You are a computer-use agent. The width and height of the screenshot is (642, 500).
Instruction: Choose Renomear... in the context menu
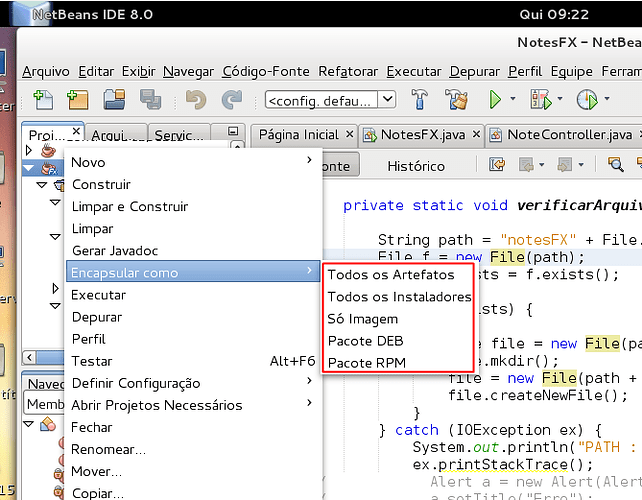coord(192,450)
